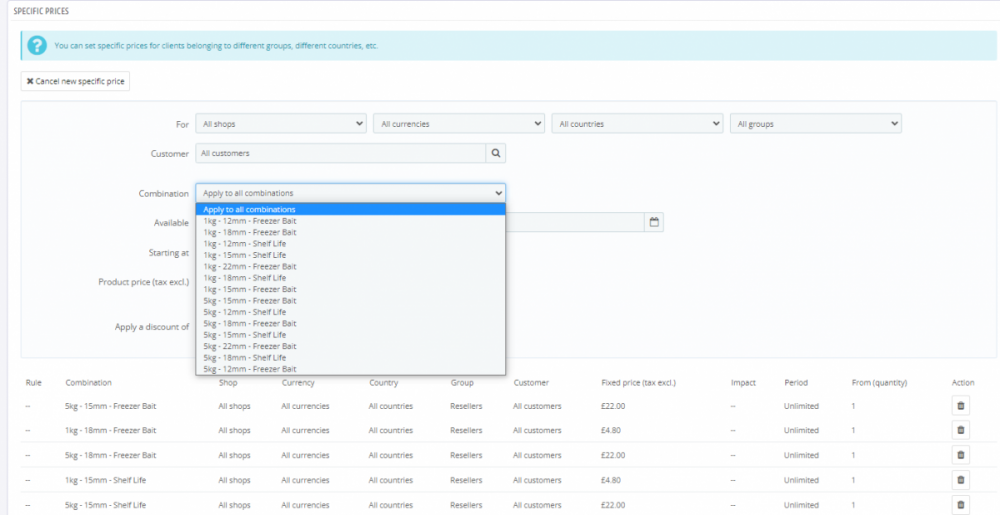The image size is (1000, 515).
Task: Delete the 5kg - 15mm - Shelf Life price row
Action: (961, 505)
